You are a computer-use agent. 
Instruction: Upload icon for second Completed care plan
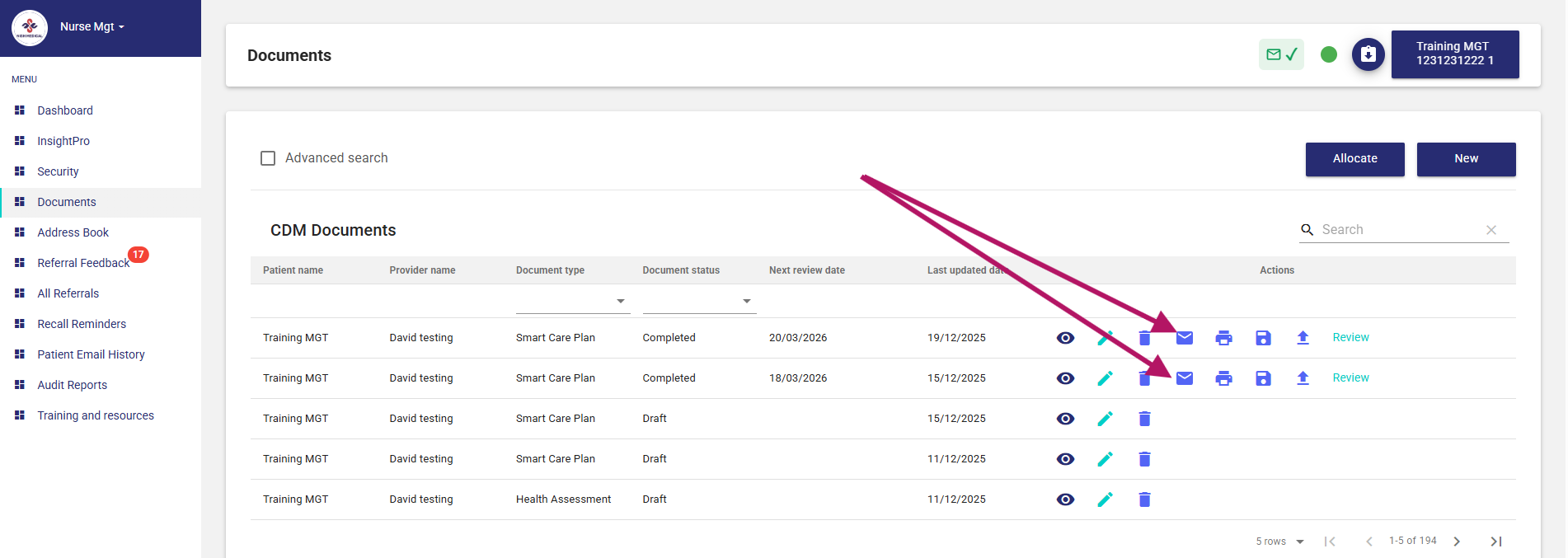[x=1303, y=378]
